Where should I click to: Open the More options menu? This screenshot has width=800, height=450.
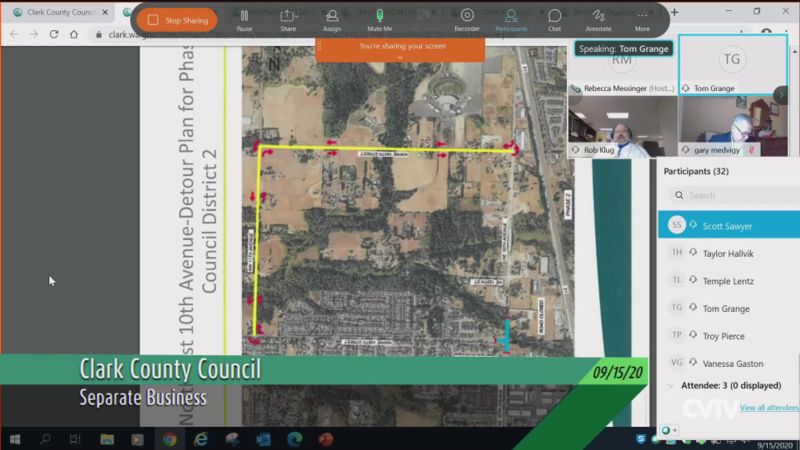tap(642, 19)
